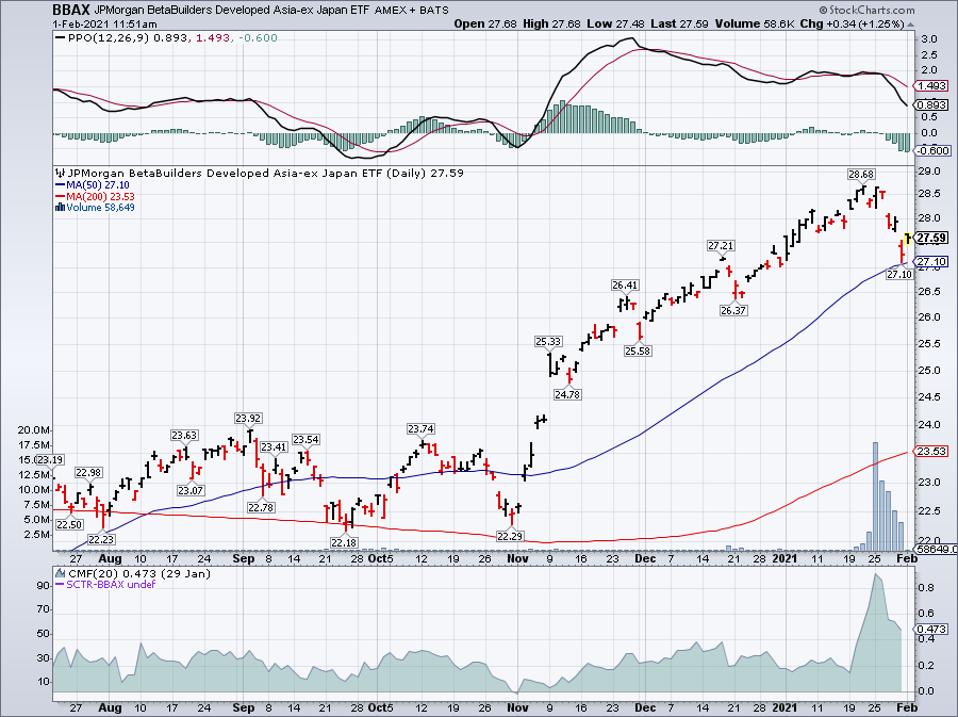Click the 25.33 high price callout
The image size is (958, 717).
tap(548, 341)
